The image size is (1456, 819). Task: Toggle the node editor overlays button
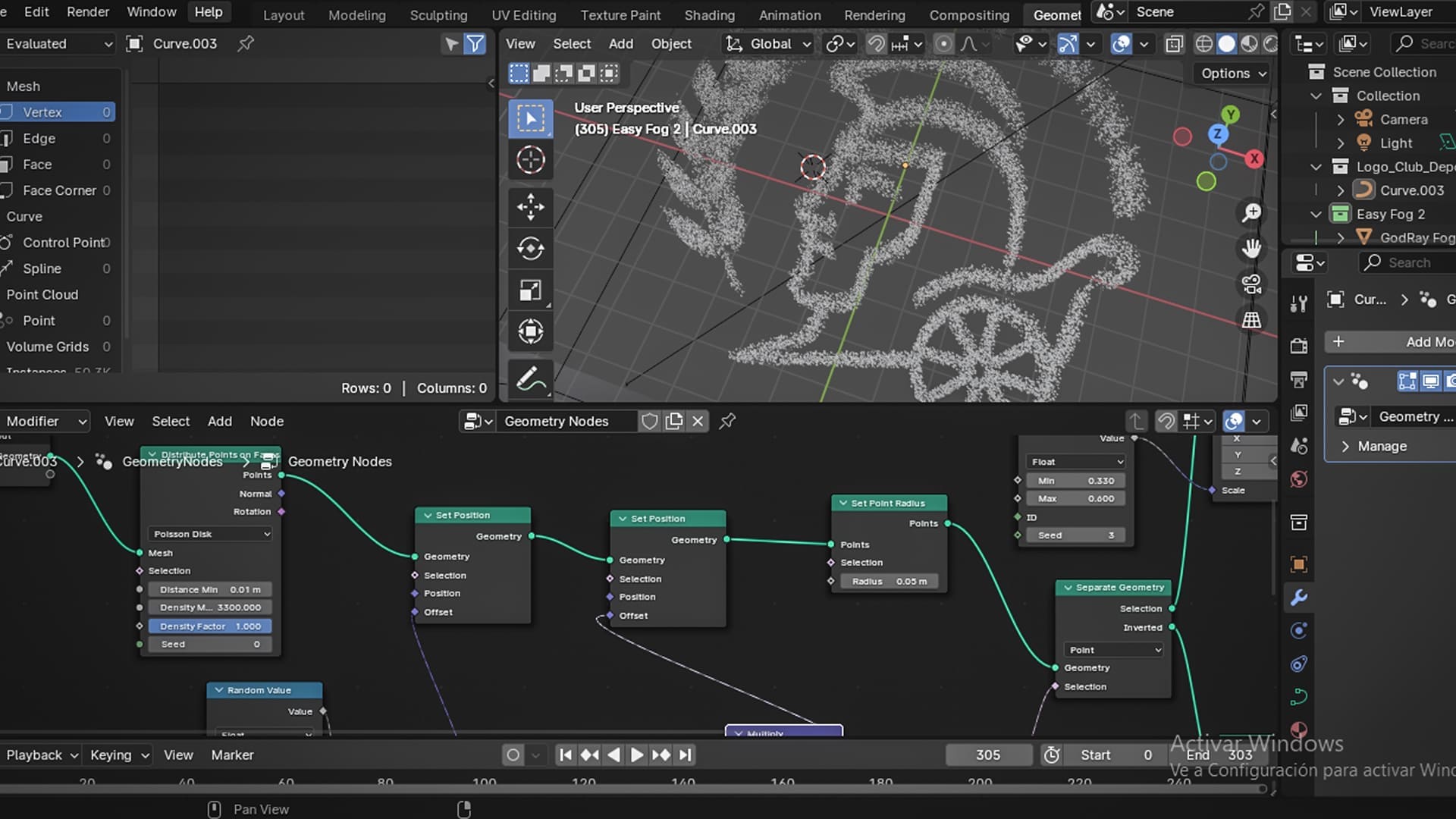click(x=1234, y=421)
